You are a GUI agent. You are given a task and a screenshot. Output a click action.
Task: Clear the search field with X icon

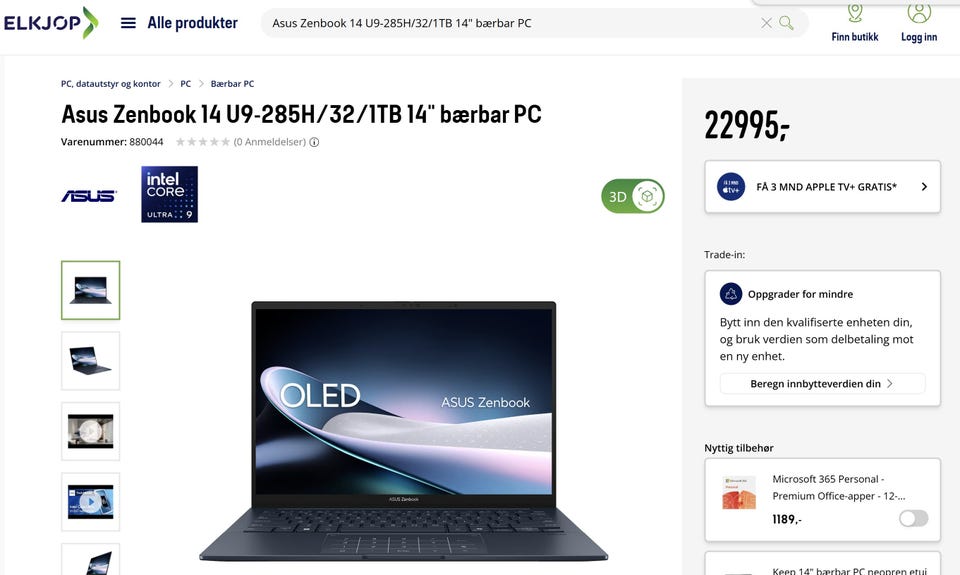click(x=766, y=23)
